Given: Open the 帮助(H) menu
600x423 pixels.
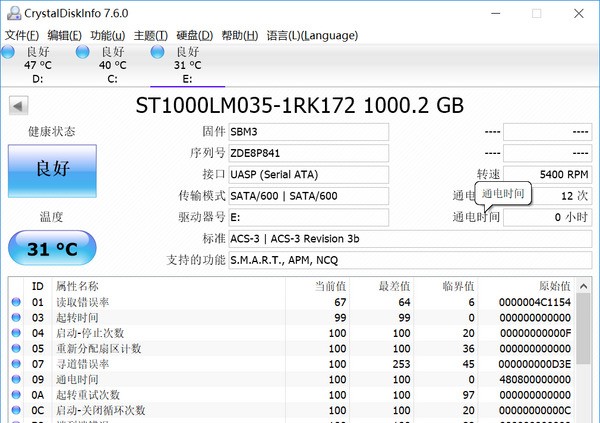Looking at the screenshot, I should (x=240, y=36).
